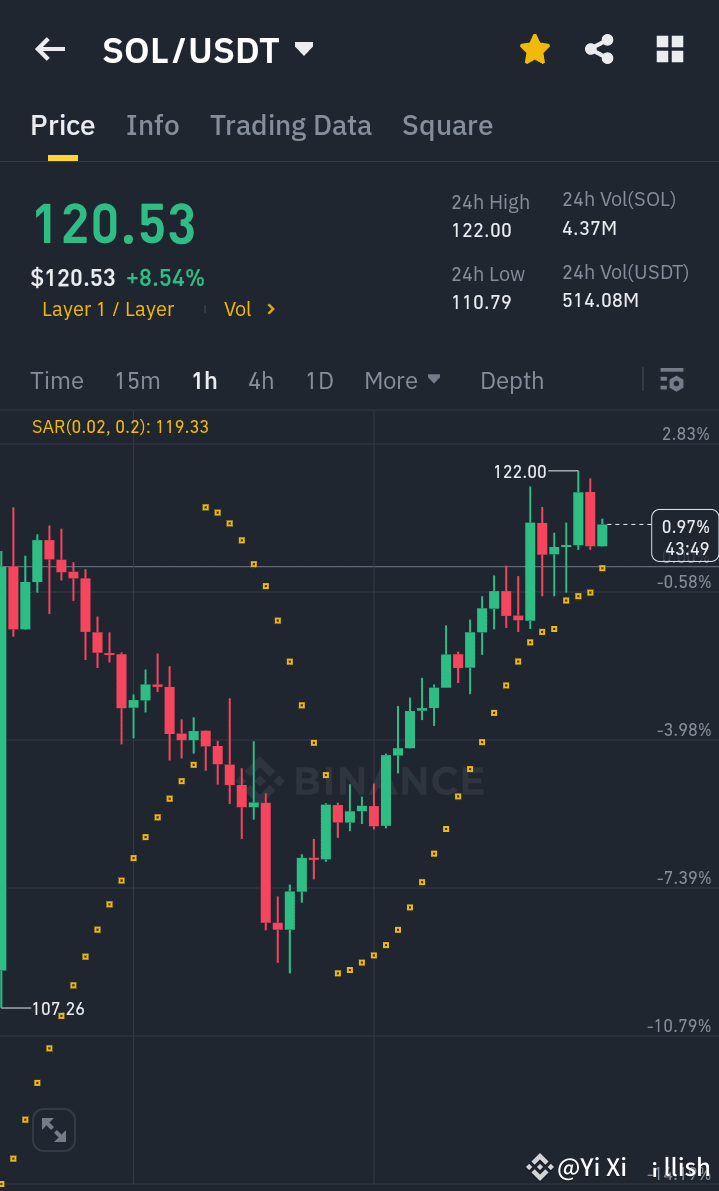
Task: Open the Info tab
Action: (152, 125)
